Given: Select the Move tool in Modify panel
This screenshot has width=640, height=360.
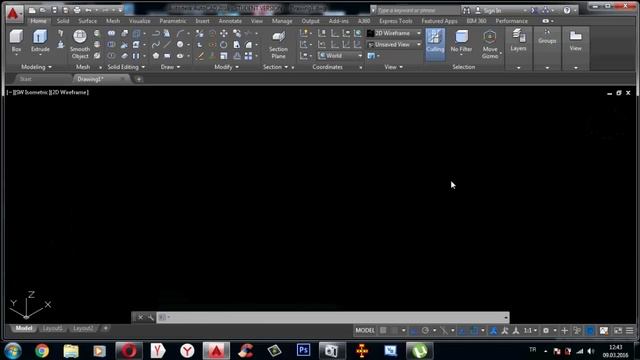Looking at the screenshot, I should [224, 33].
